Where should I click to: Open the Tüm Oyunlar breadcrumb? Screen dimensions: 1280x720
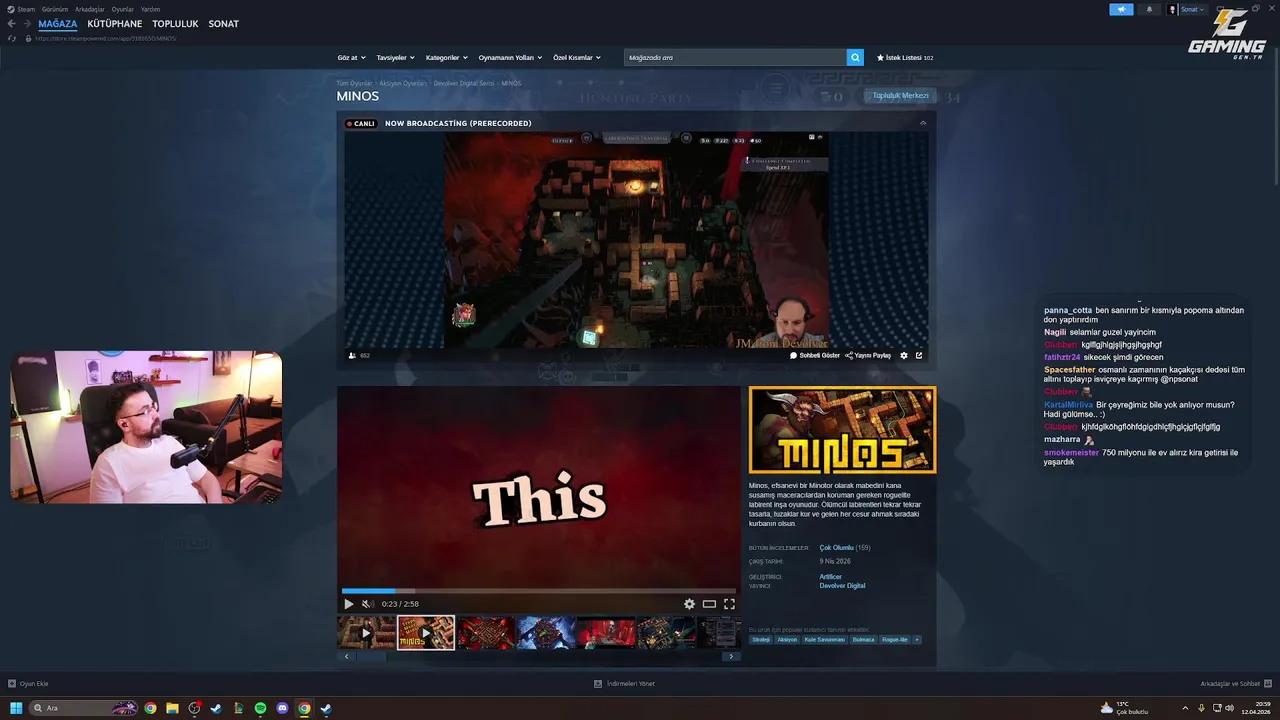354,83
